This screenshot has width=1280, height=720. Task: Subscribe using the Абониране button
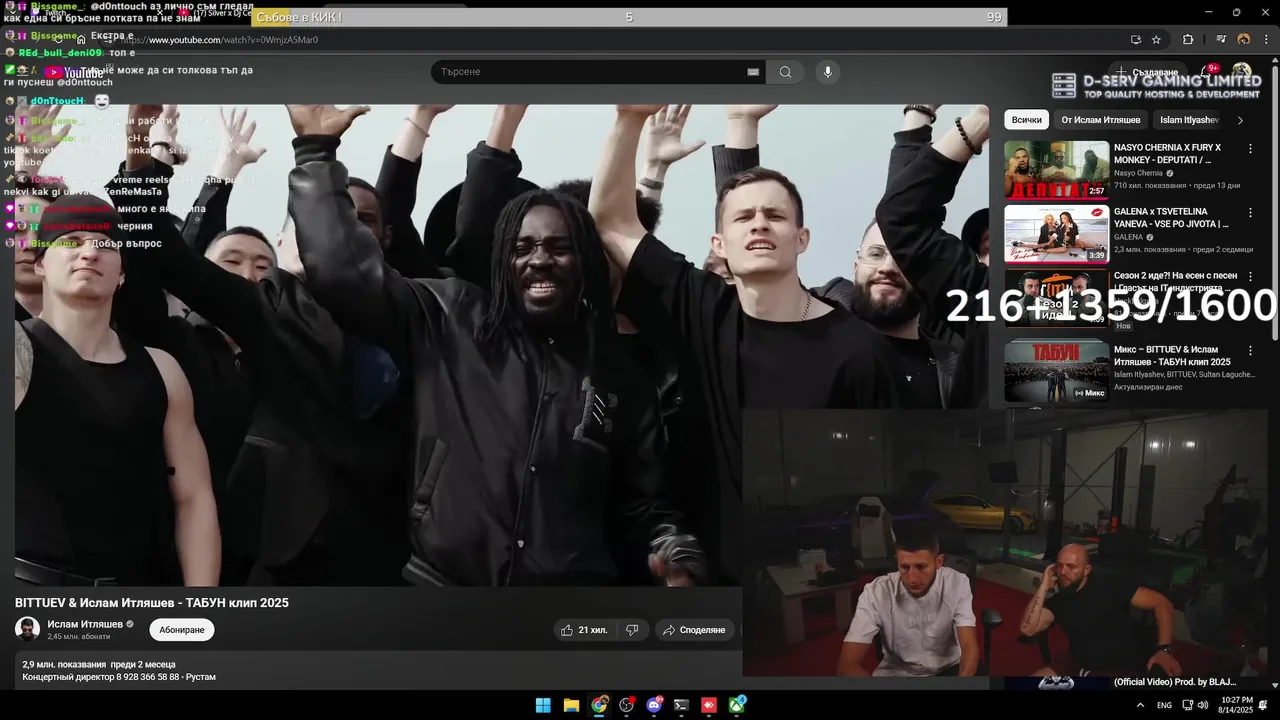pos(182,630)
